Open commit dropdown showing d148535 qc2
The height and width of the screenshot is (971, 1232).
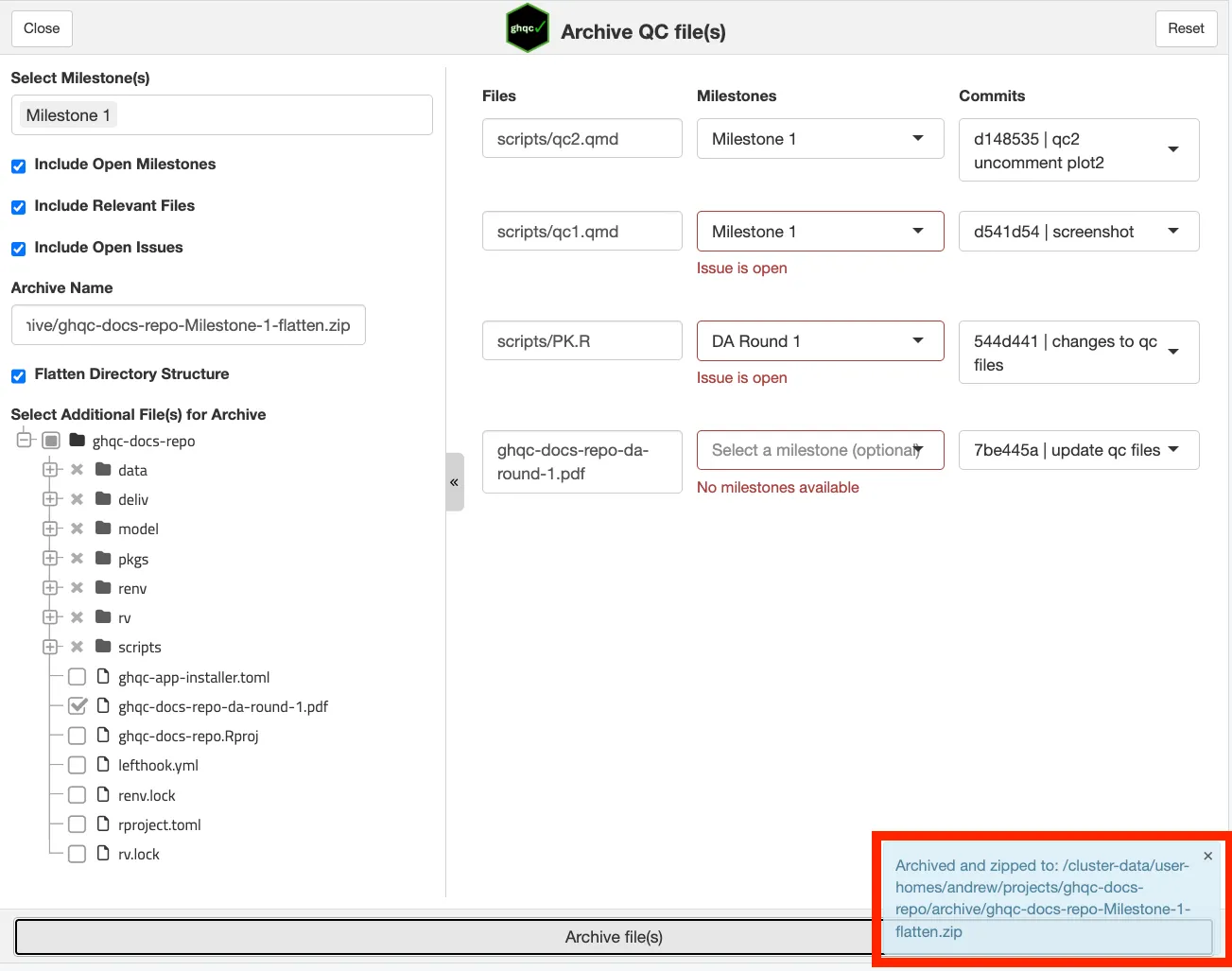click(1078, 150)
